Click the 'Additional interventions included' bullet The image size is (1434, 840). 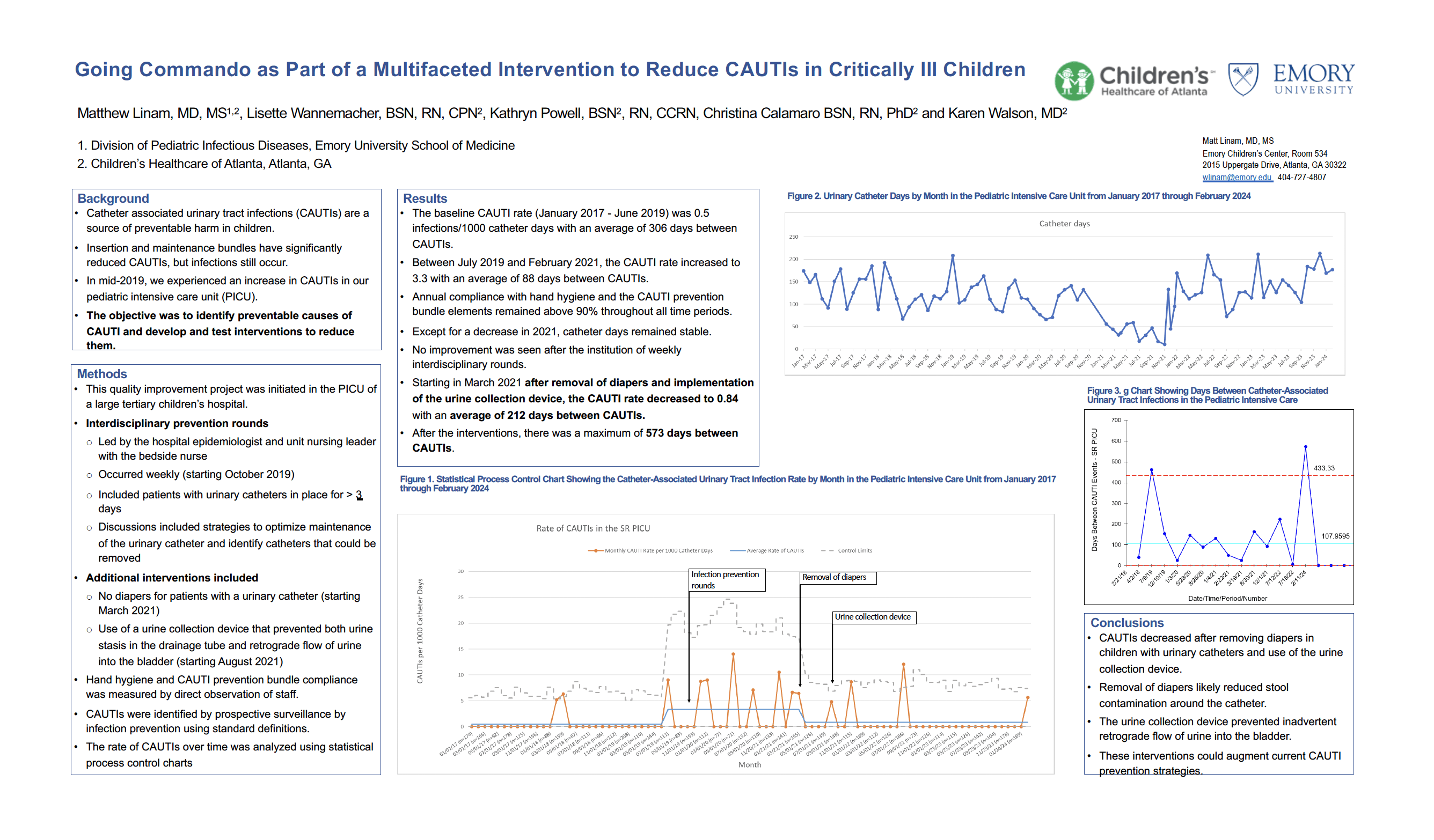[172, 577]
